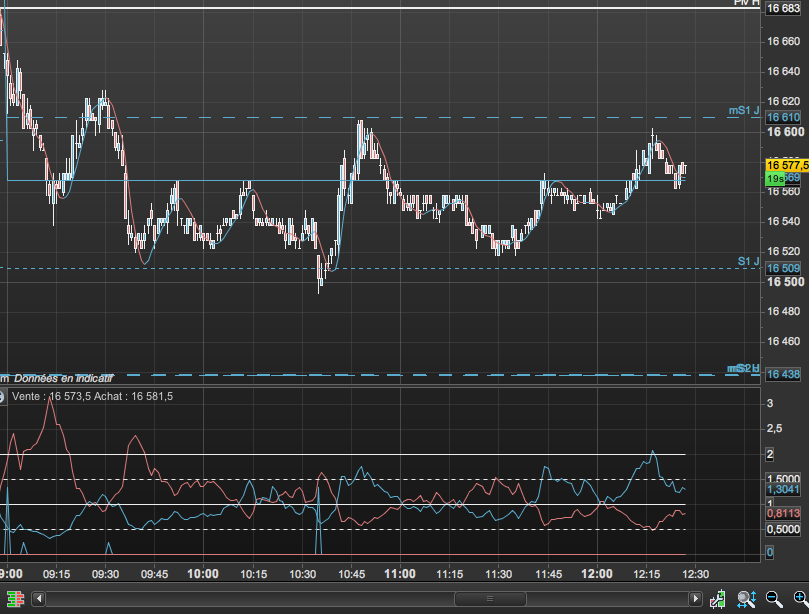Screen dimensions: 809x614
Task: Click the 16 438 pivot price tag
Action: point(783,375)
